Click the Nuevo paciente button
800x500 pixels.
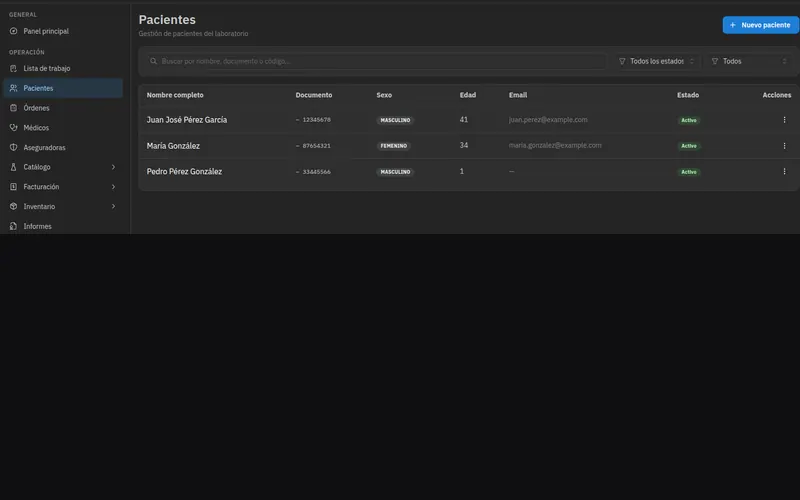point(760,25)
